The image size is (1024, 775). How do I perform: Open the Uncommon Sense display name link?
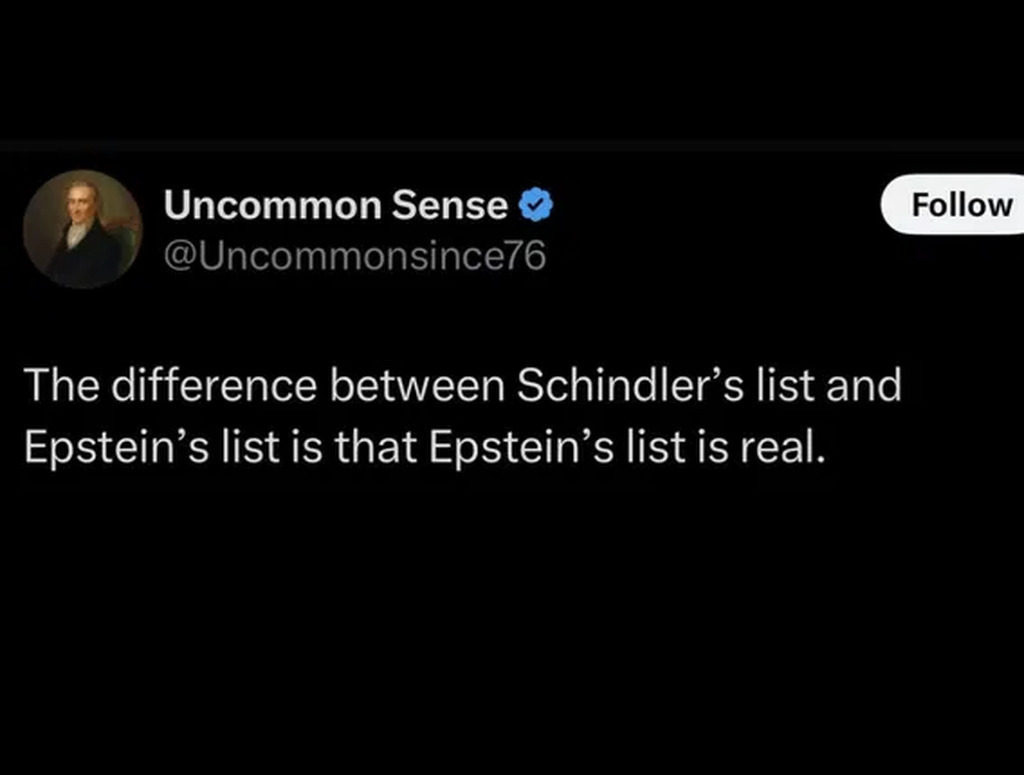click(x=335, y=206)
